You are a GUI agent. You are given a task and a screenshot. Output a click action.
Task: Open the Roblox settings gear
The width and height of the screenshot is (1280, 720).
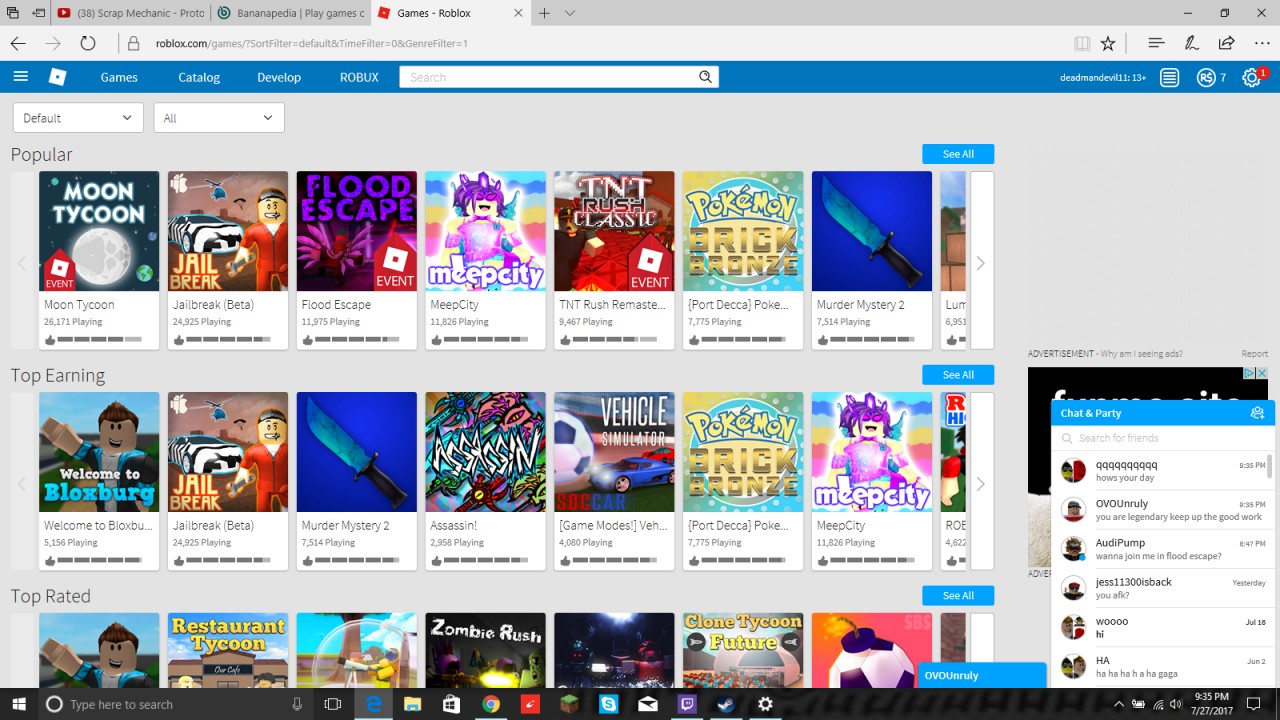tap(1251, 77)
